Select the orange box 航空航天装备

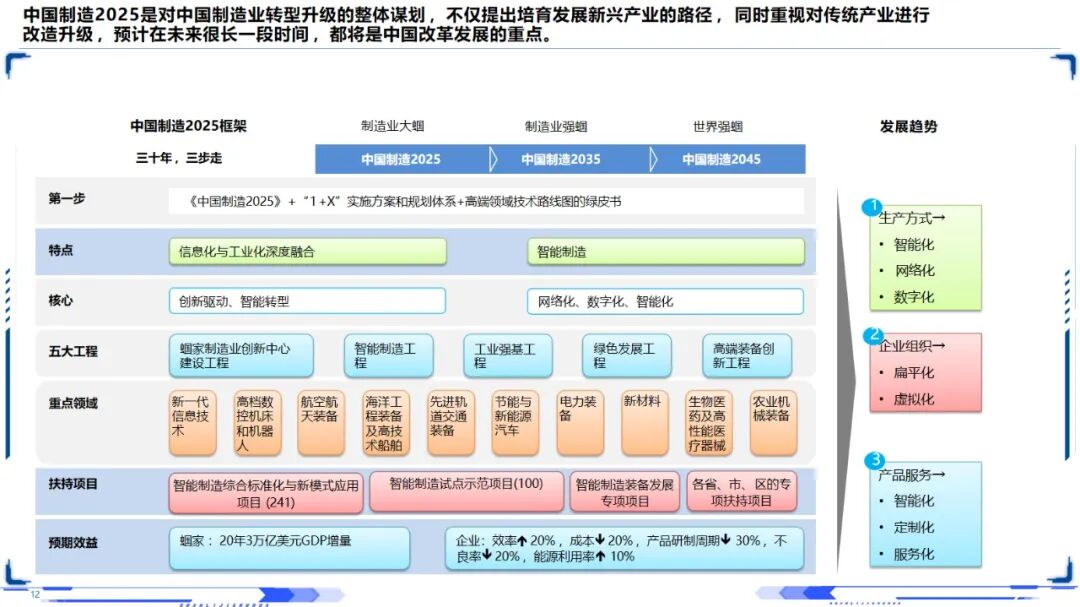321,423
